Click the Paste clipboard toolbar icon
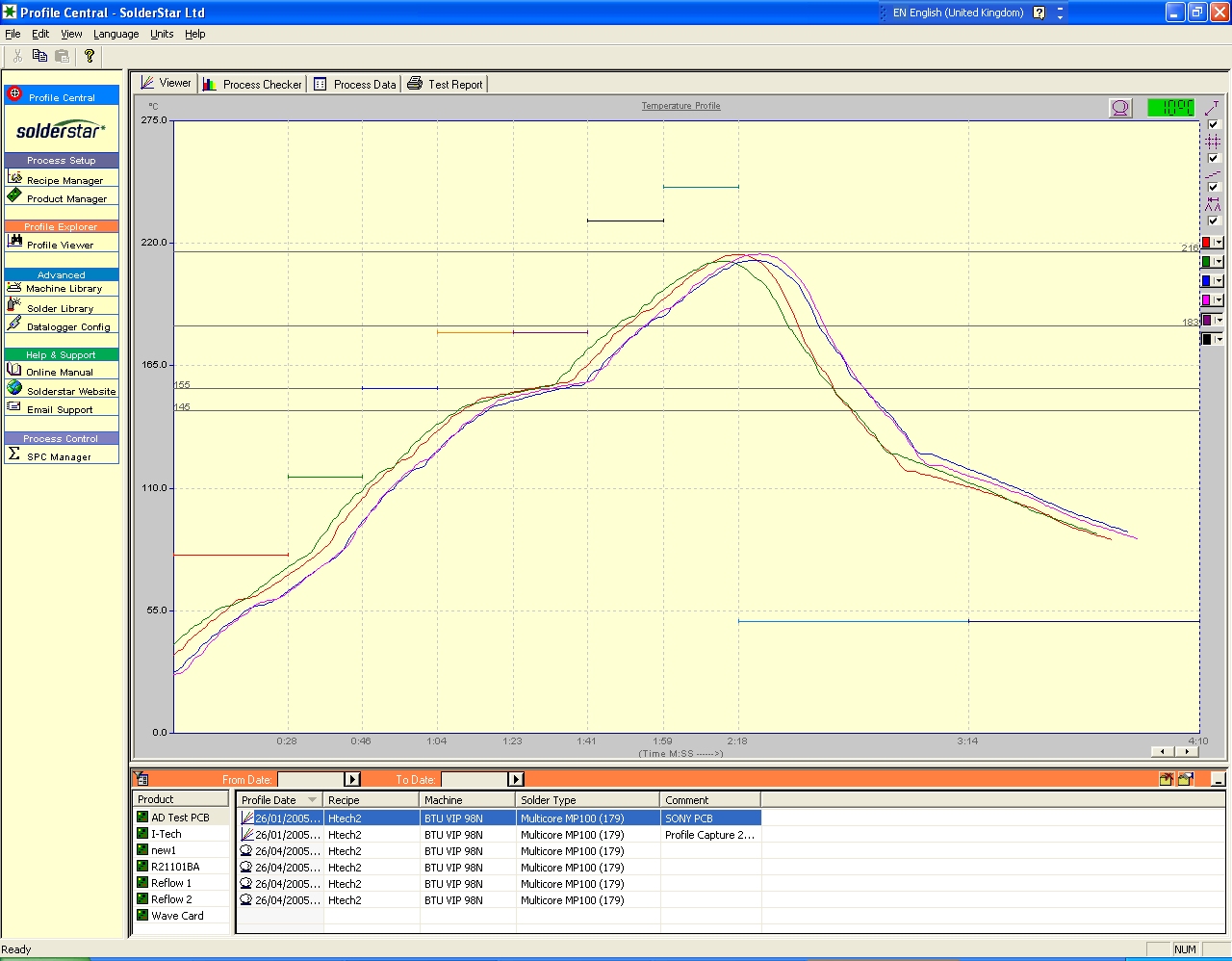Viewport: 1232px width, 961px height. (63, 56)
